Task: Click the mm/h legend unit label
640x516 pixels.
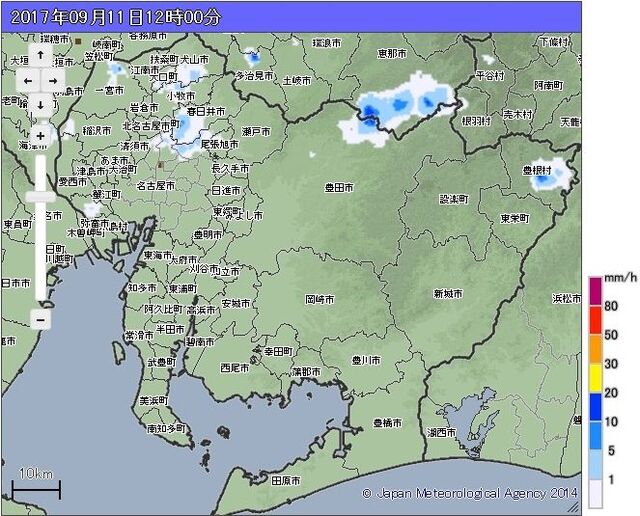Action: click(620, 278)
